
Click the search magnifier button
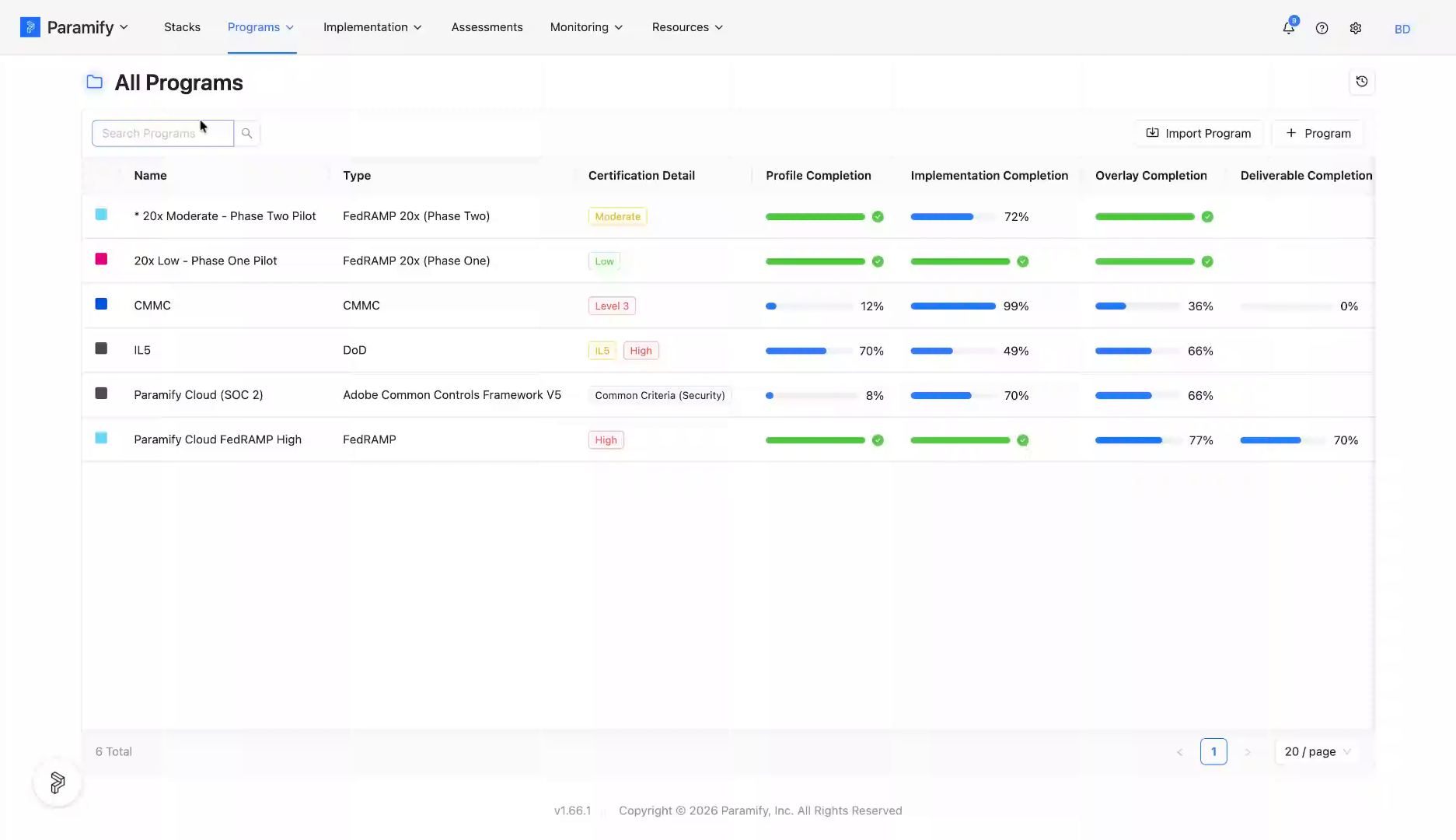point(246,133)
